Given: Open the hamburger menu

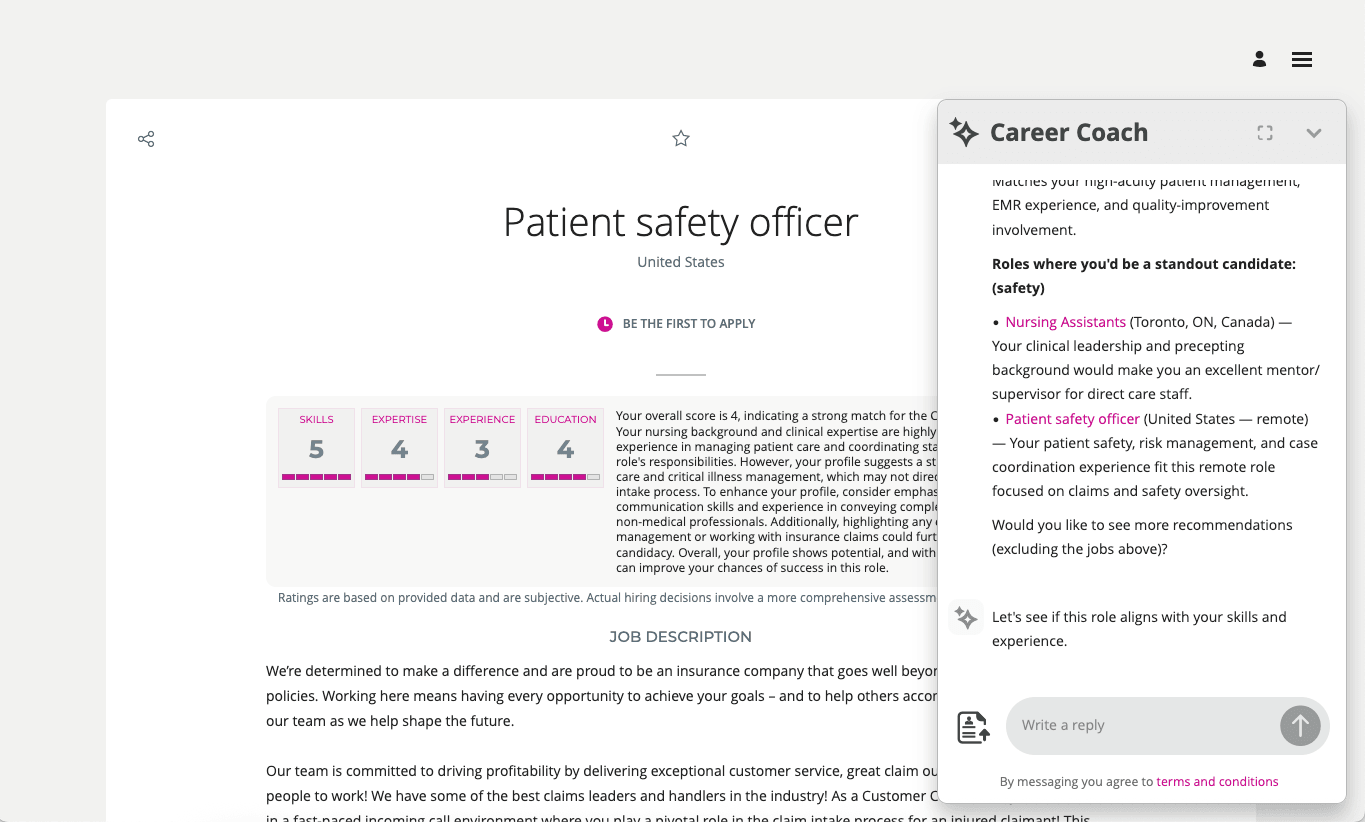Looking at the screenshot, I should tap(1301, 59).
